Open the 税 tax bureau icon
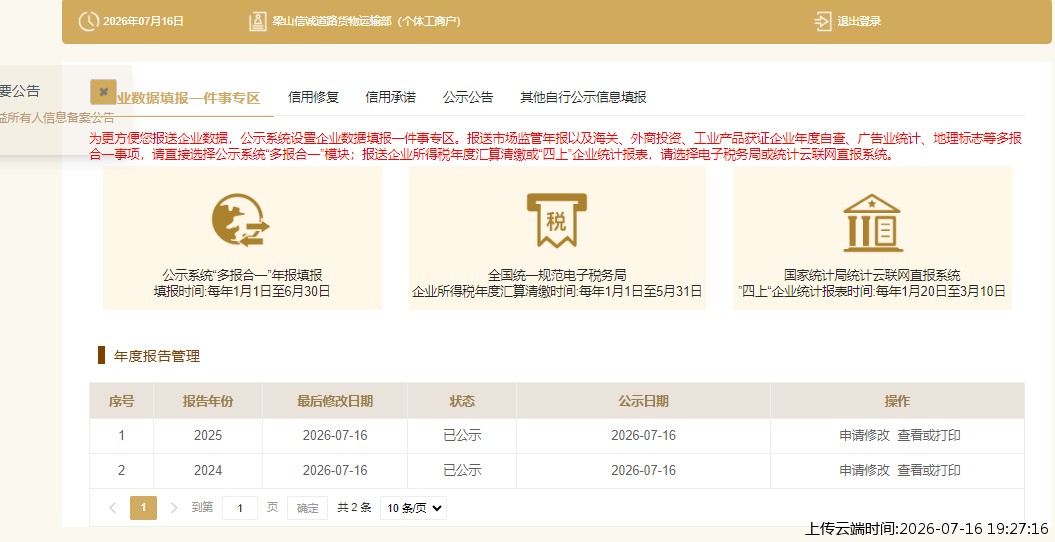 [556, 221]
